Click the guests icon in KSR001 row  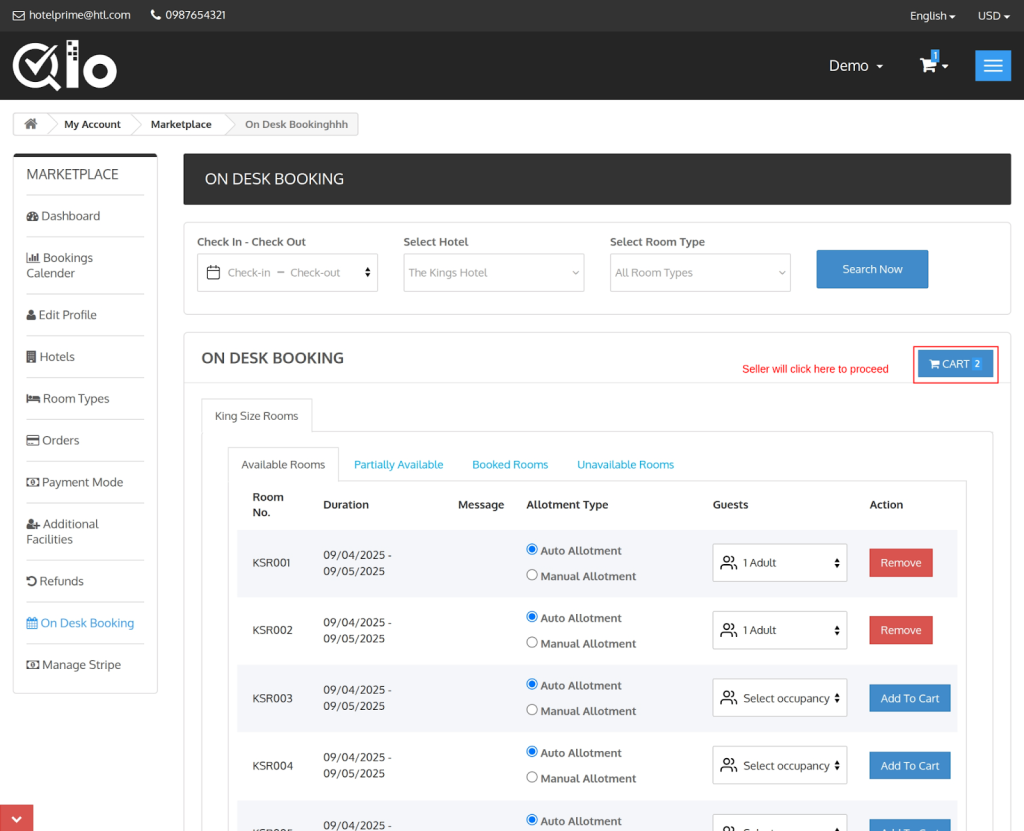[x=728, y=562]
